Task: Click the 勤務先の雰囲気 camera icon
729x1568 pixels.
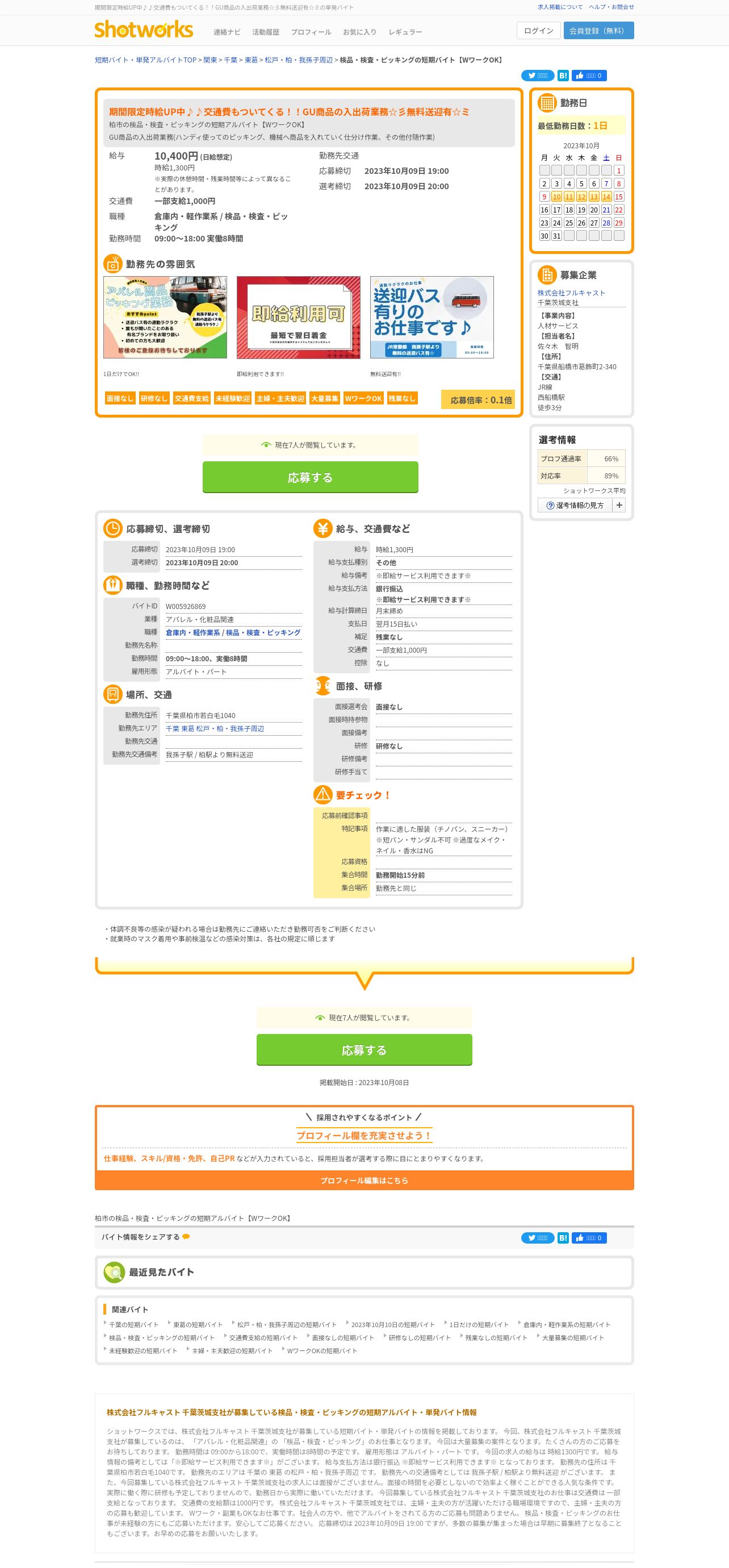Action: (113, 264)
